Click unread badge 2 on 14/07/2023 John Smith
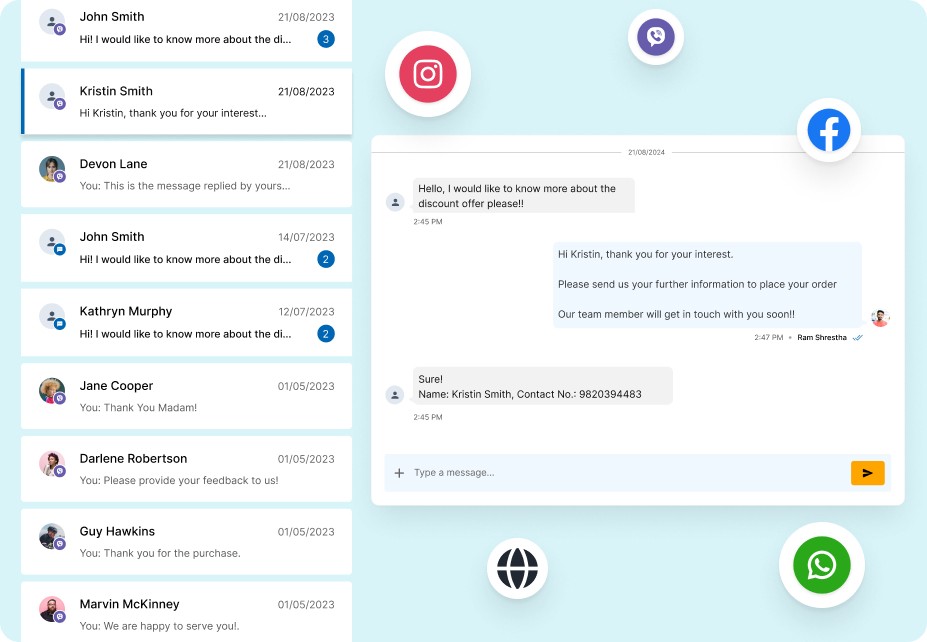 point(326,259)
